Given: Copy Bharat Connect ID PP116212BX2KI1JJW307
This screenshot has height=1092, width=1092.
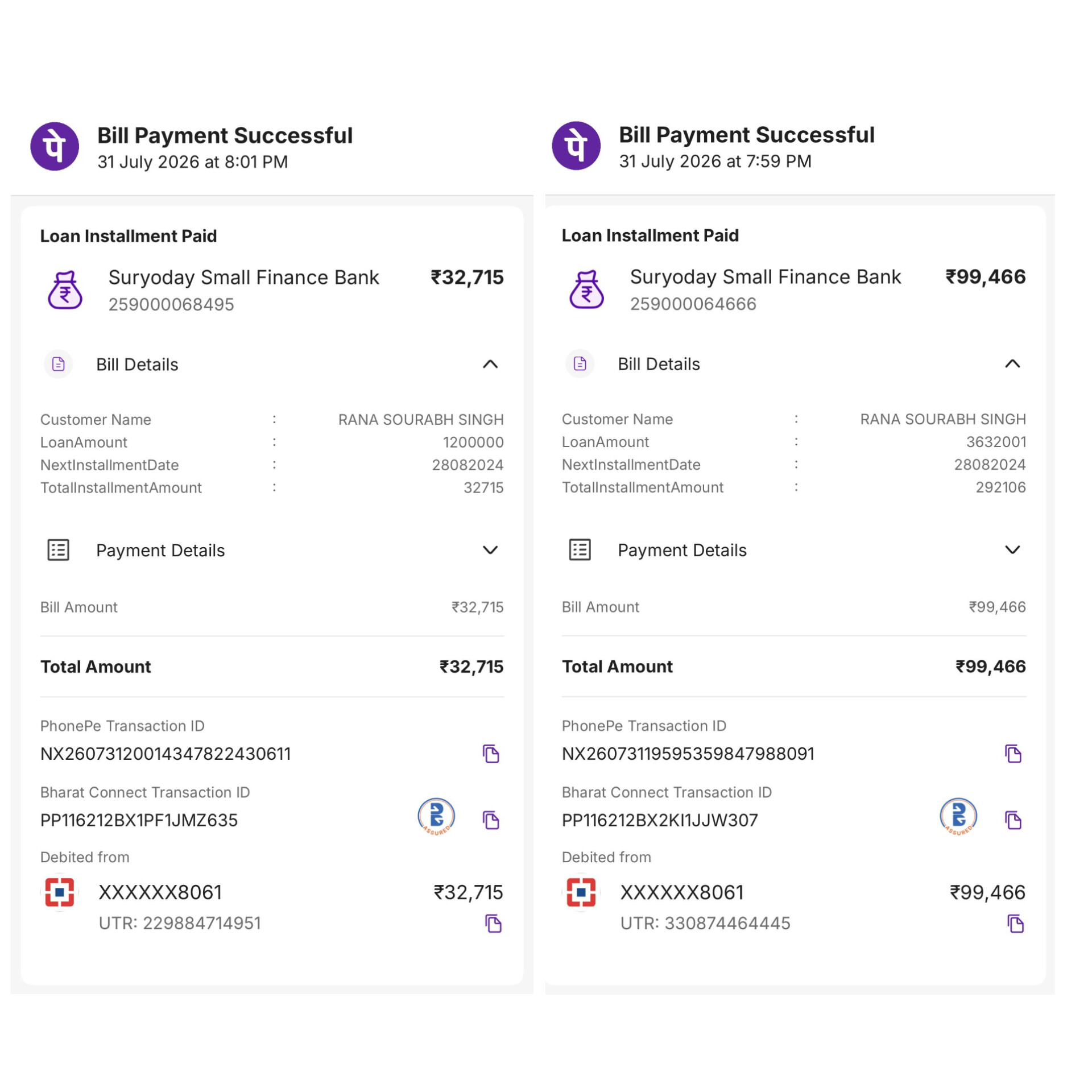Looking at the screenshot, I should coord(1013,820).
